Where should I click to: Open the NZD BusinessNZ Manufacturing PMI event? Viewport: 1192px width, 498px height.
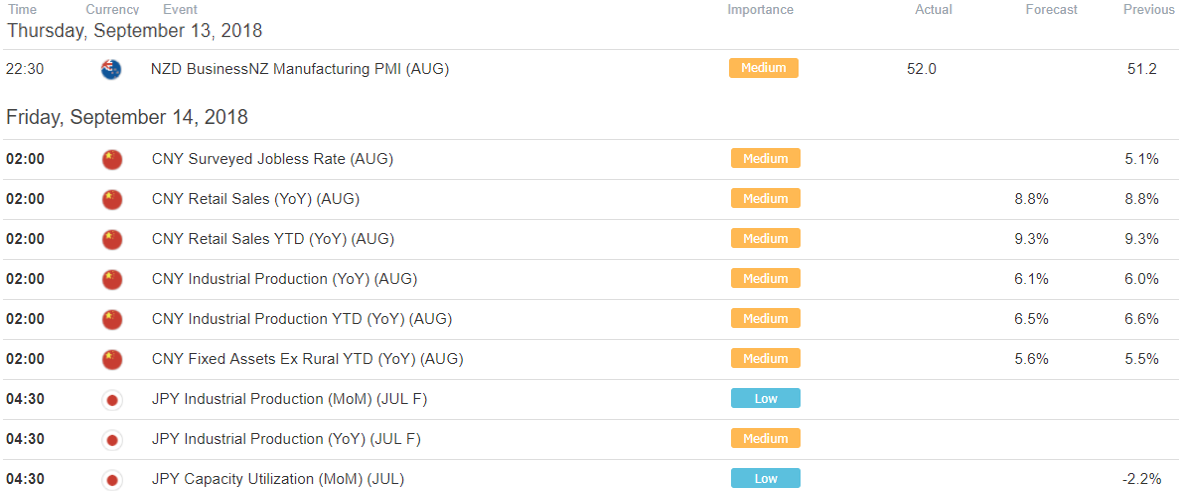[300, 69]
